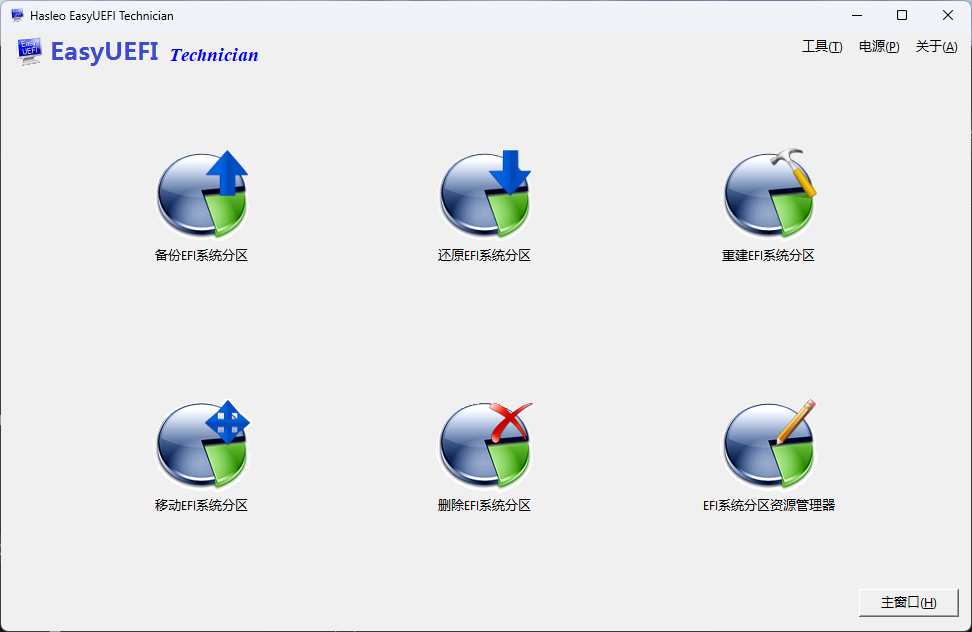
Task: Open the EFI系统分区资源管理器 pencil icon
Action: coord(769,444)
